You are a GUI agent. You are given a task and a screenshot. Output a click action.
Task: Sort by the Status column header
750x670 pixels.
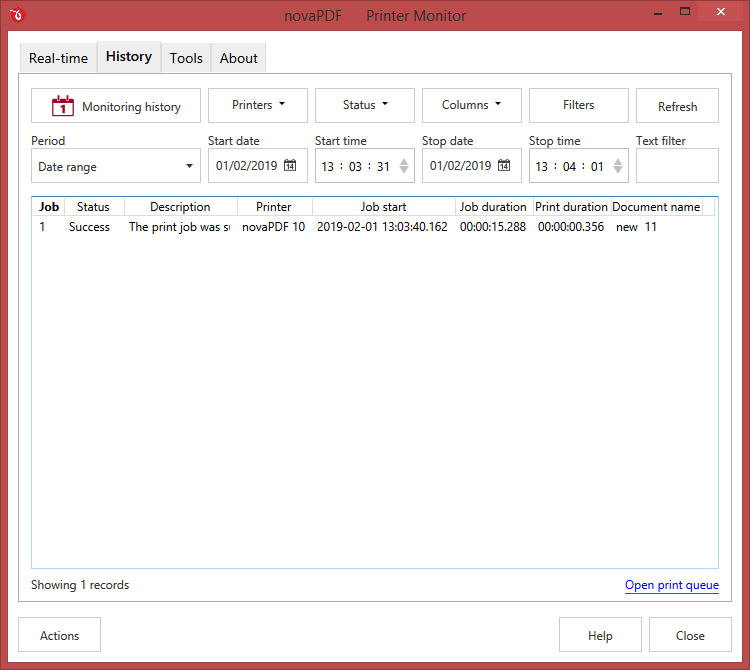(x=93, y=207)
